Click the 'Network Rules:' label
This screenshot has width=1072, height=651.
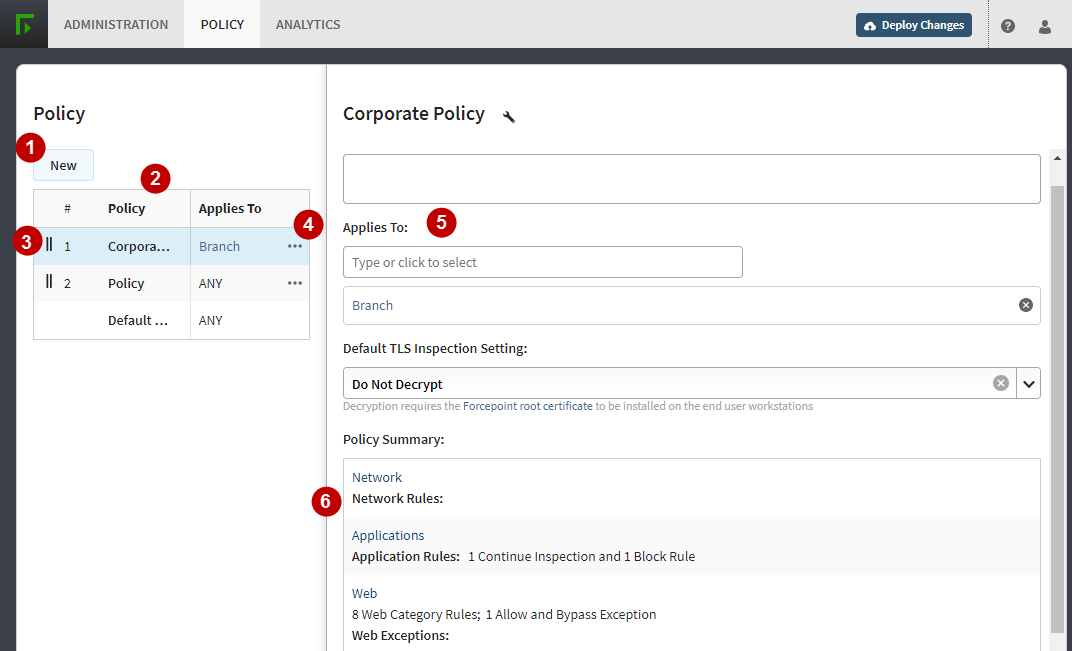(397, 499)
